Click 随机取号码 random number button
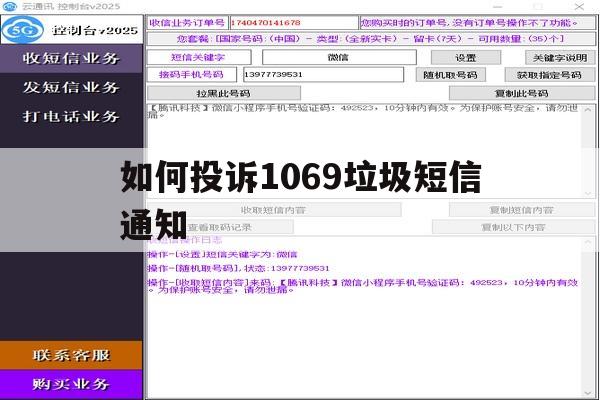This screenshot has height=400, width=600. (450, 75)
